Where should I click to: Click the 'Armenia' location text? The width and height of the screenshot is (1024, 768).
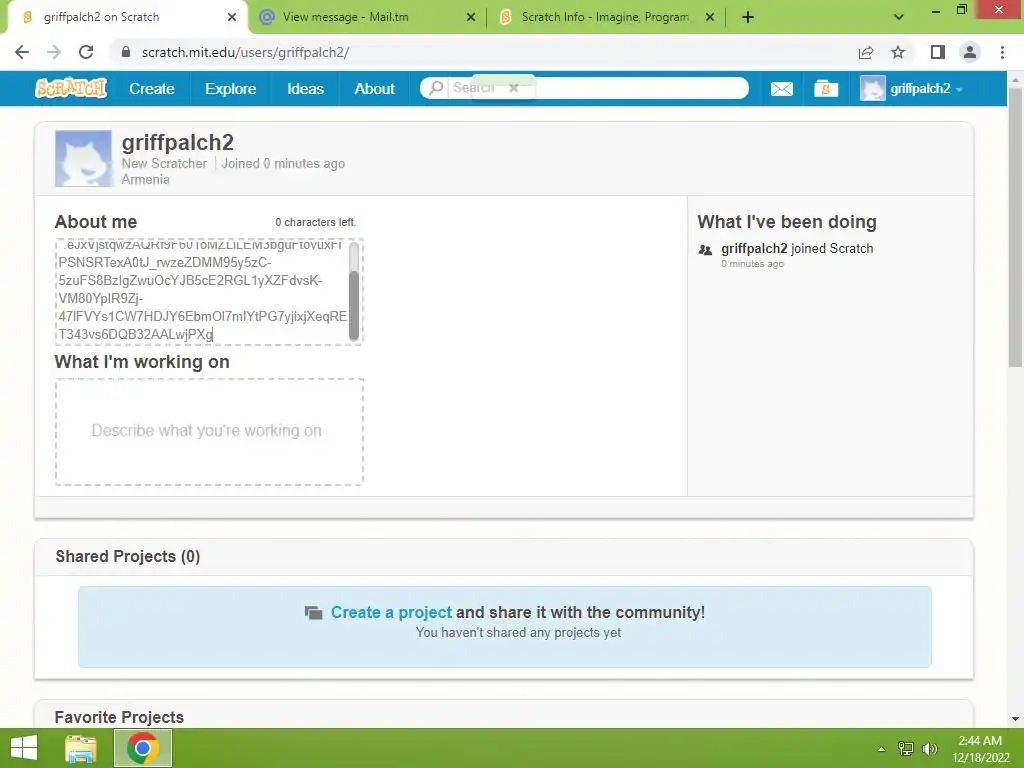click(146, 180)
